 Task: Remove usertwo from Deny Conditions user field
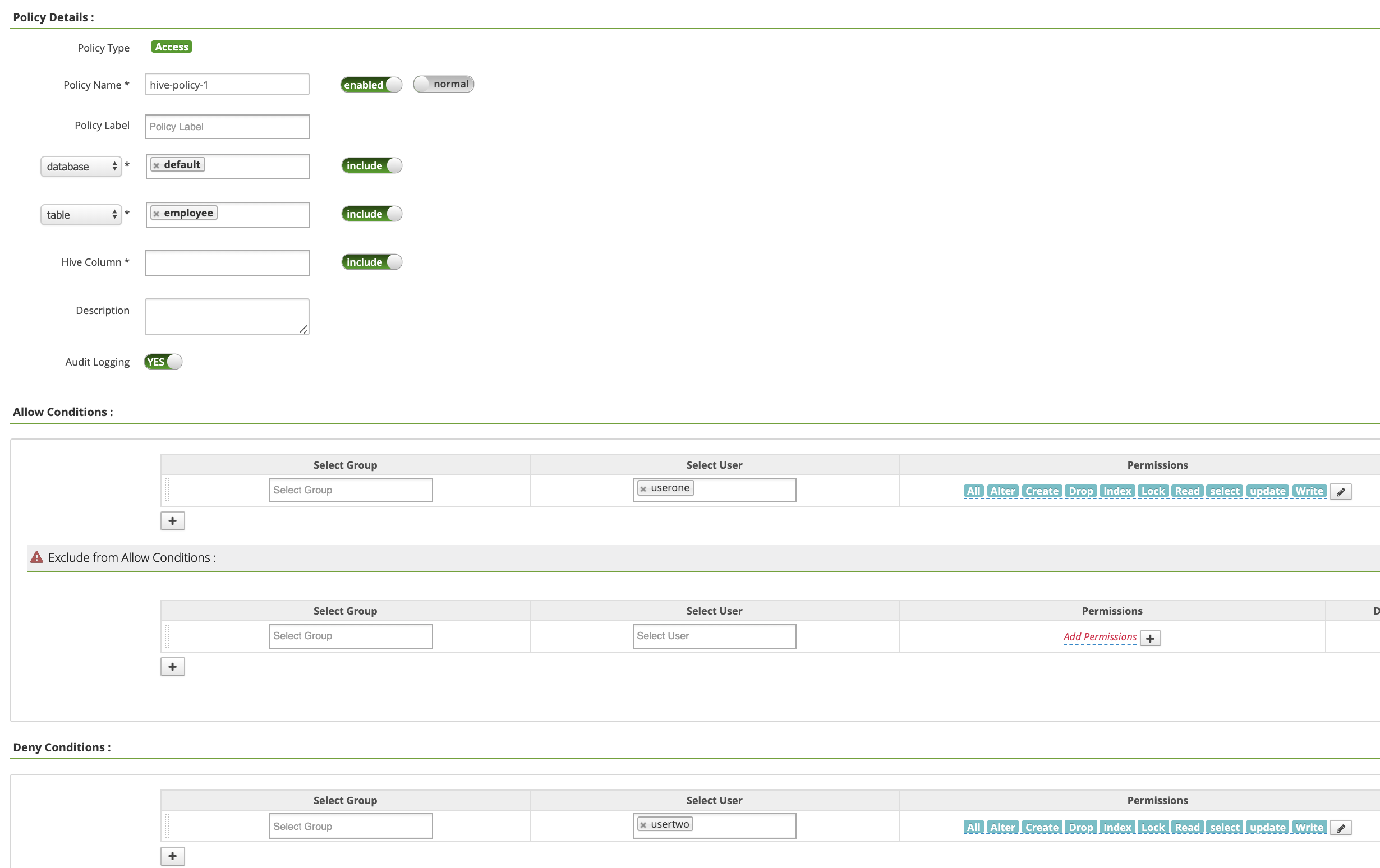pos(643,825)
